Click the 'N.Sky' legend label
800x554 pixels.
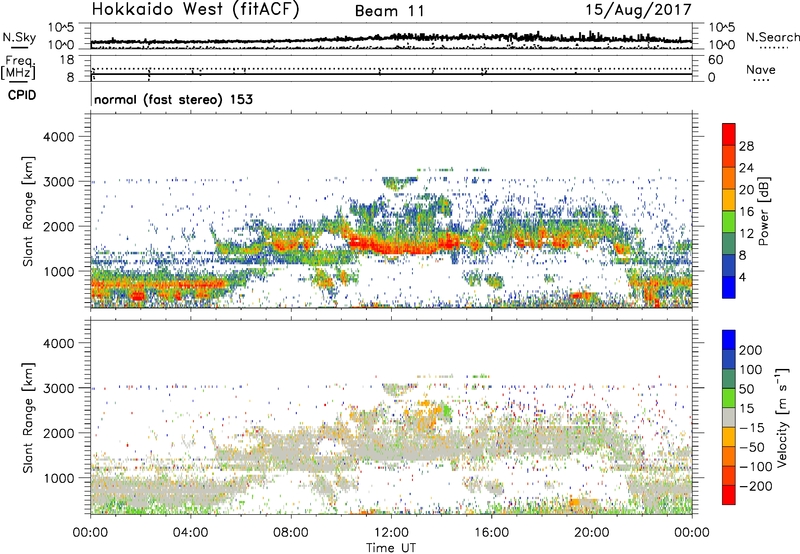[19, 37]
